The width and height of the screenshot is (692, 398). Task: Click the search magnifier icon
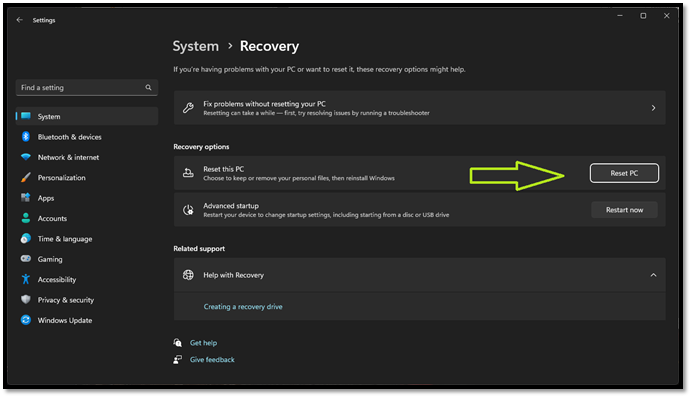pyautogui.click(x=148, y=87)
